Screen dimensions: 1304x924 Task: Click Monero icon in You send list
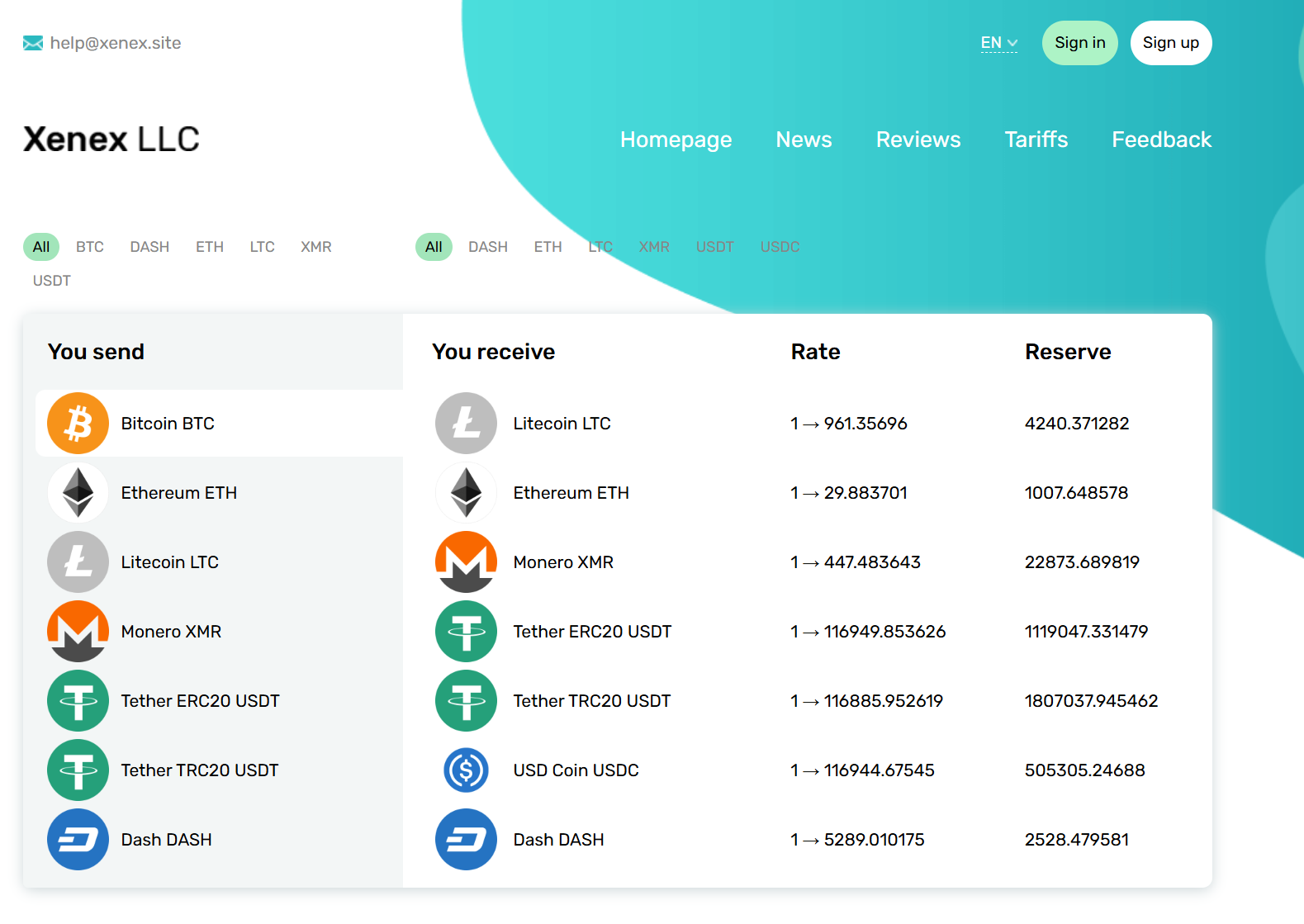[78, 632]
